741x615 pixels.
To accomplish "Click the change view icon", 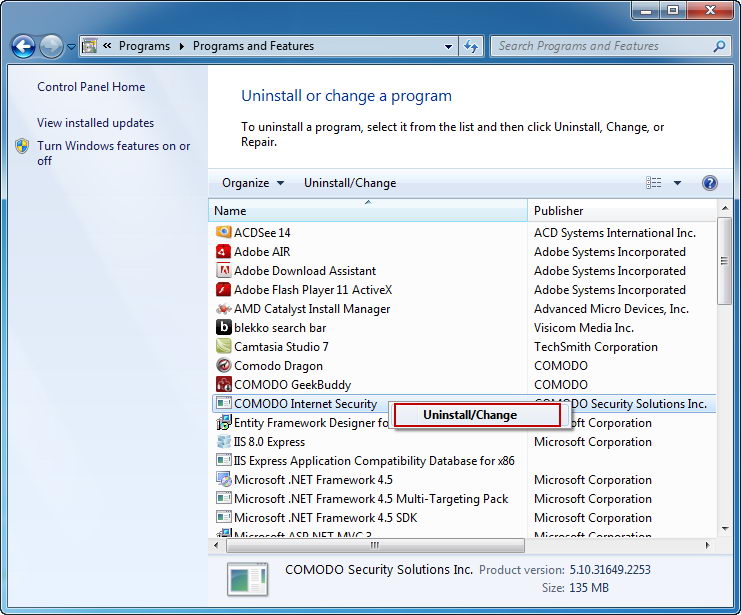I will point(654,182).
